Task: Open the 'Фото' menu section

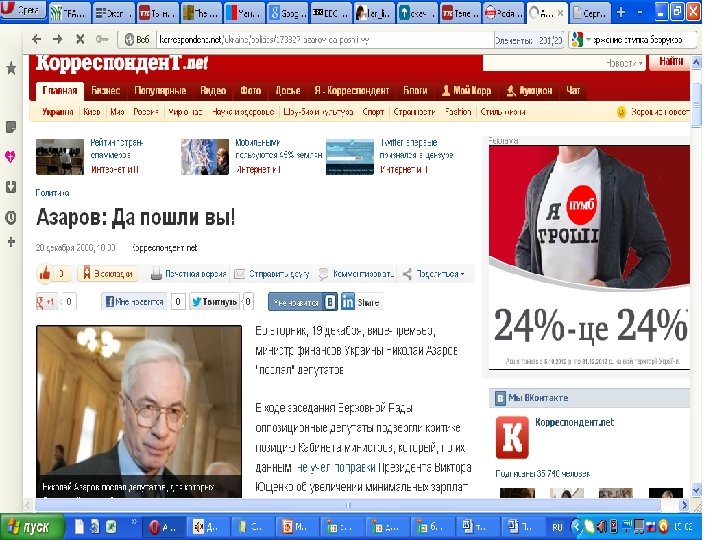Action: 251,90
